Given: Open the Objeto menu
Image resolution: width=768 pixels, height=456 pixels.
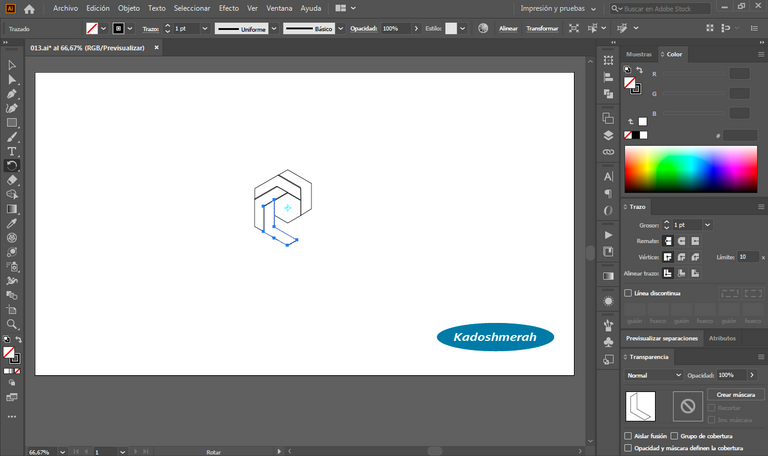Looking at the screenshot, I should [129, 8].
